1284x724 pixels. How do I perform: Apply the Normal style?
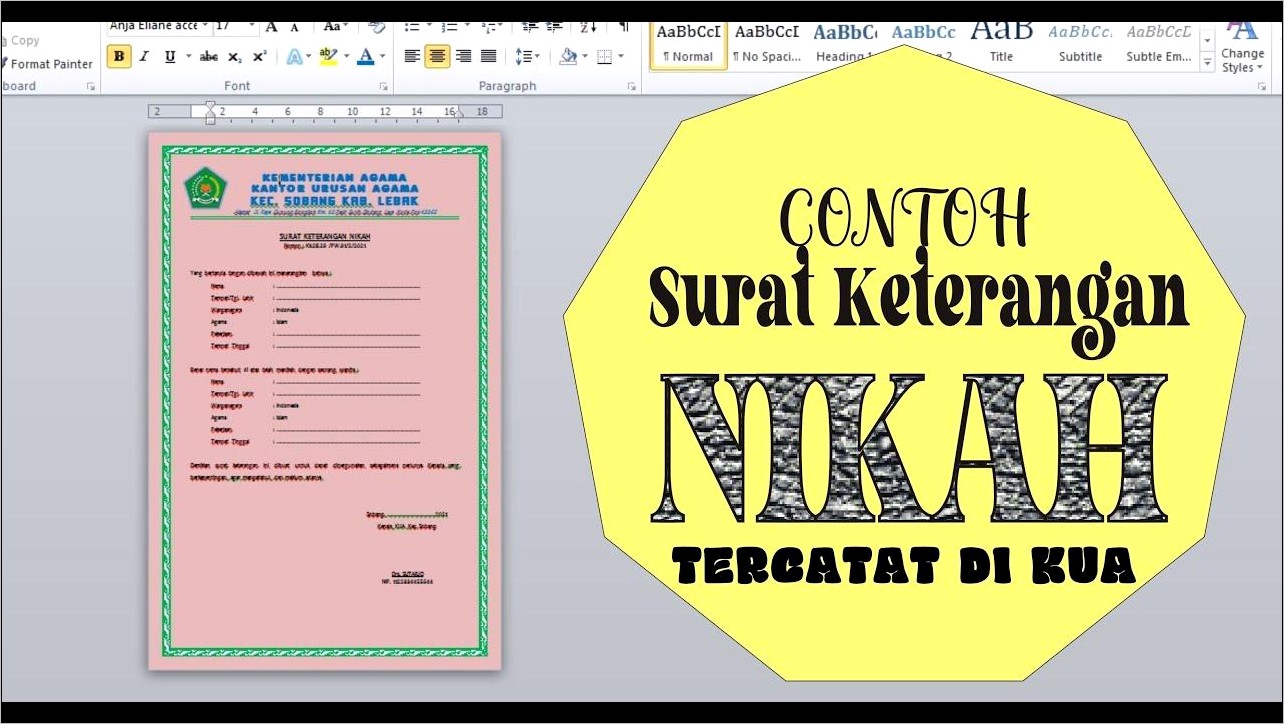[687, 43]
